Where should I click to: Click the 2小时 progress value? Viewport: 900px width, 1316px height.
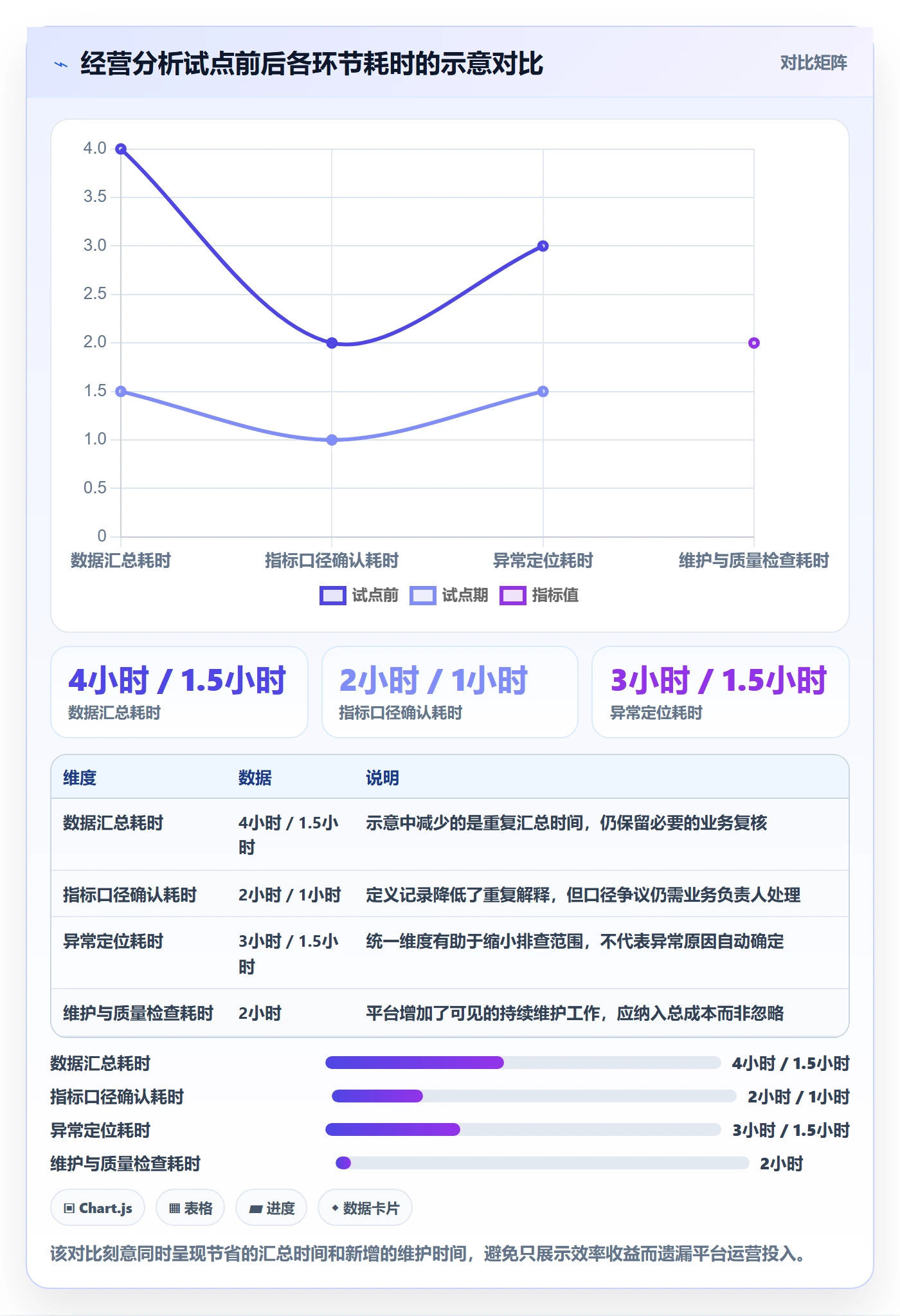(x=782, y=1164)
